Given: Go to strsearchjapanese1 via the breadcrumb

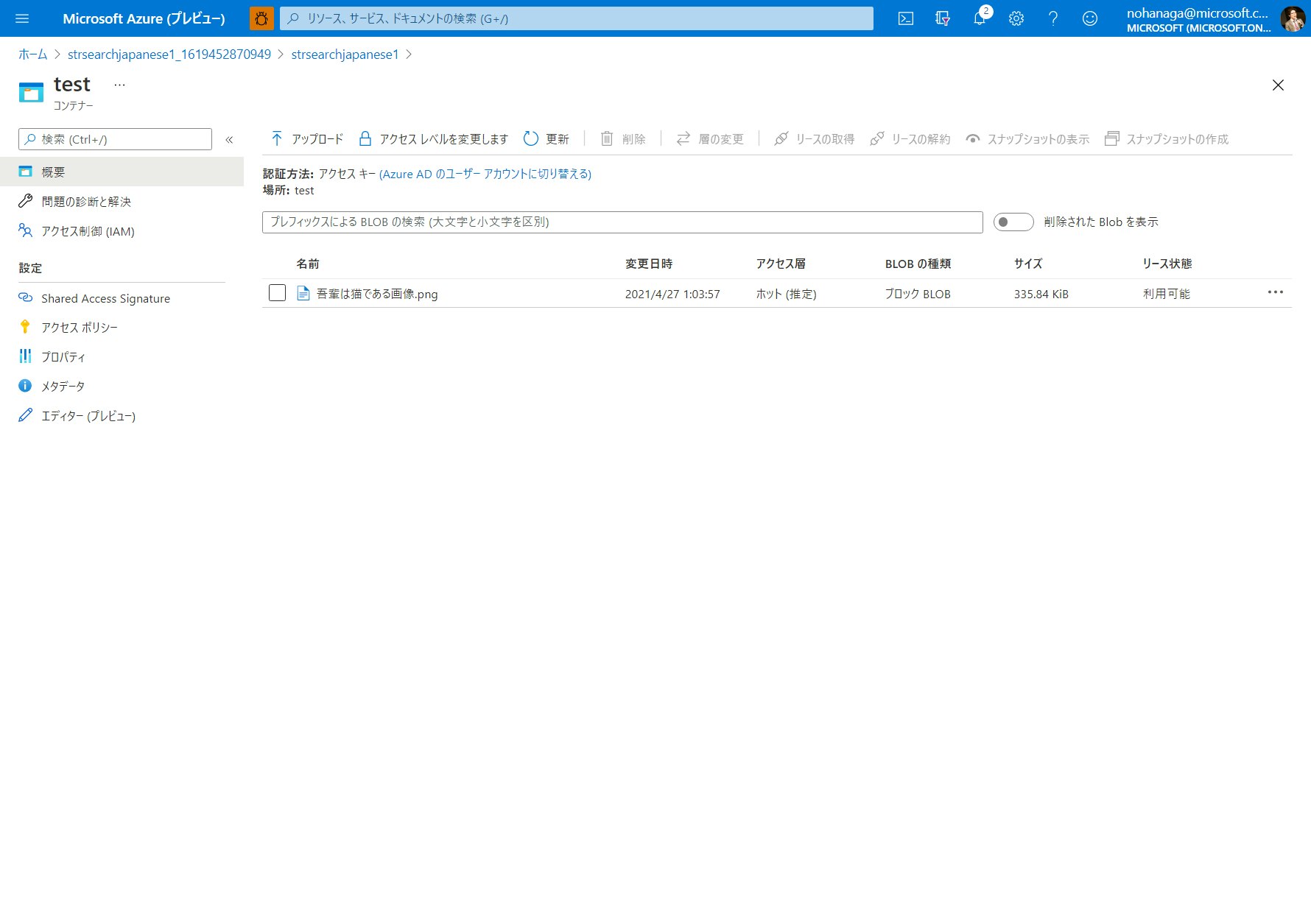Looking at the screenshot, I should pos(343,54).
